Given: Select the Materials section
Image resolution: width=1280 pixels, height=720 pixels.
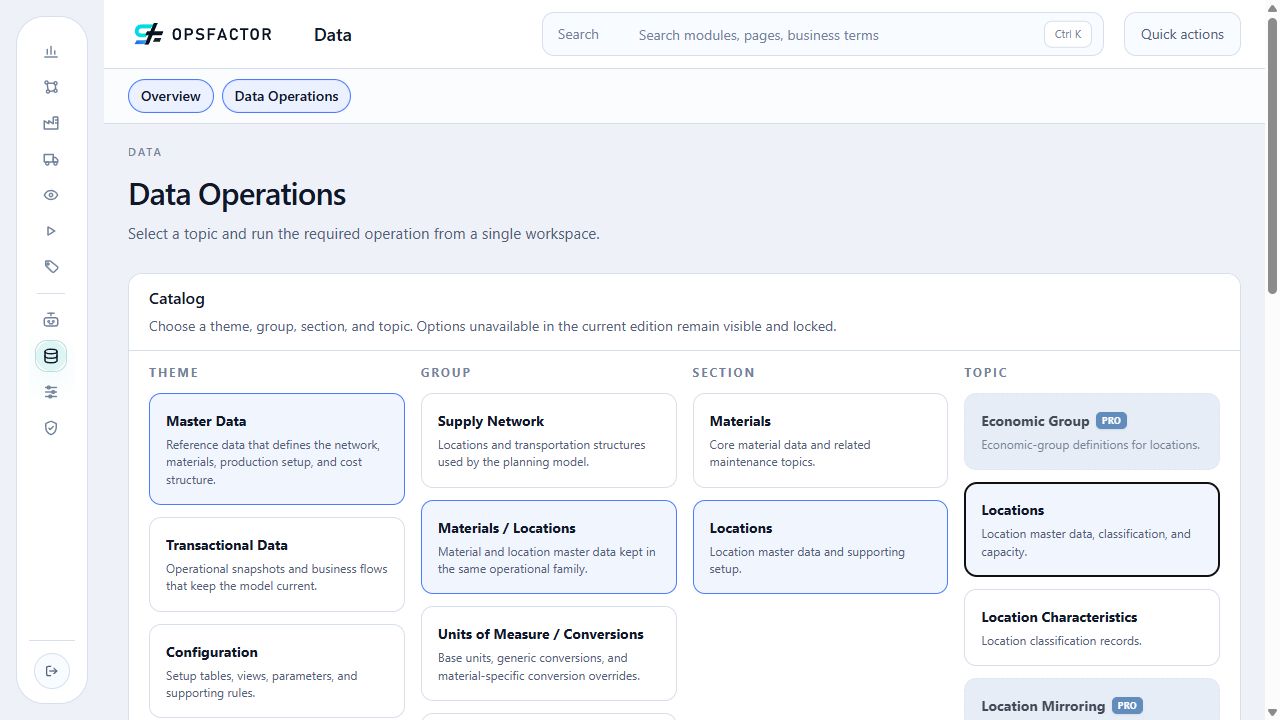Looking at the screenshot, I should (x=820, y=440).
